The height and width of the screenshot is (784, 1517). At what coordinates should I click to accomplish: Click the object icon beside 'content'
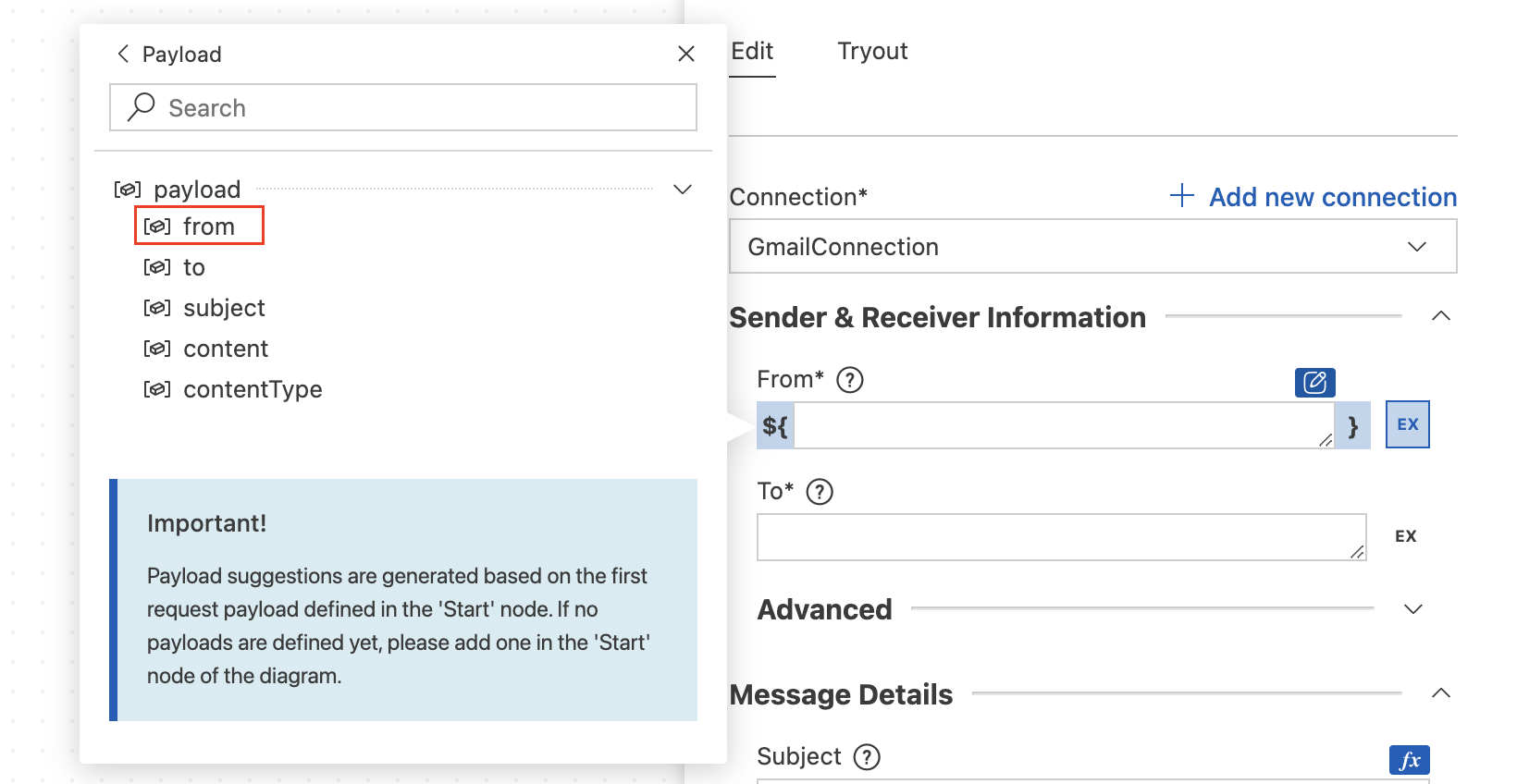point(157,349)
